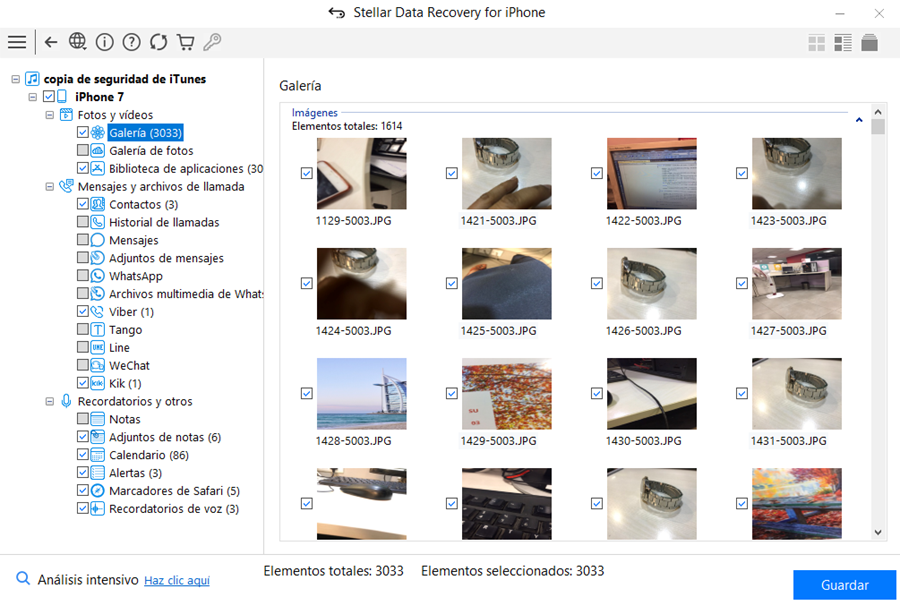Open the language globe icon
Viewport: 900px width, 614px height.
(78, 42)
